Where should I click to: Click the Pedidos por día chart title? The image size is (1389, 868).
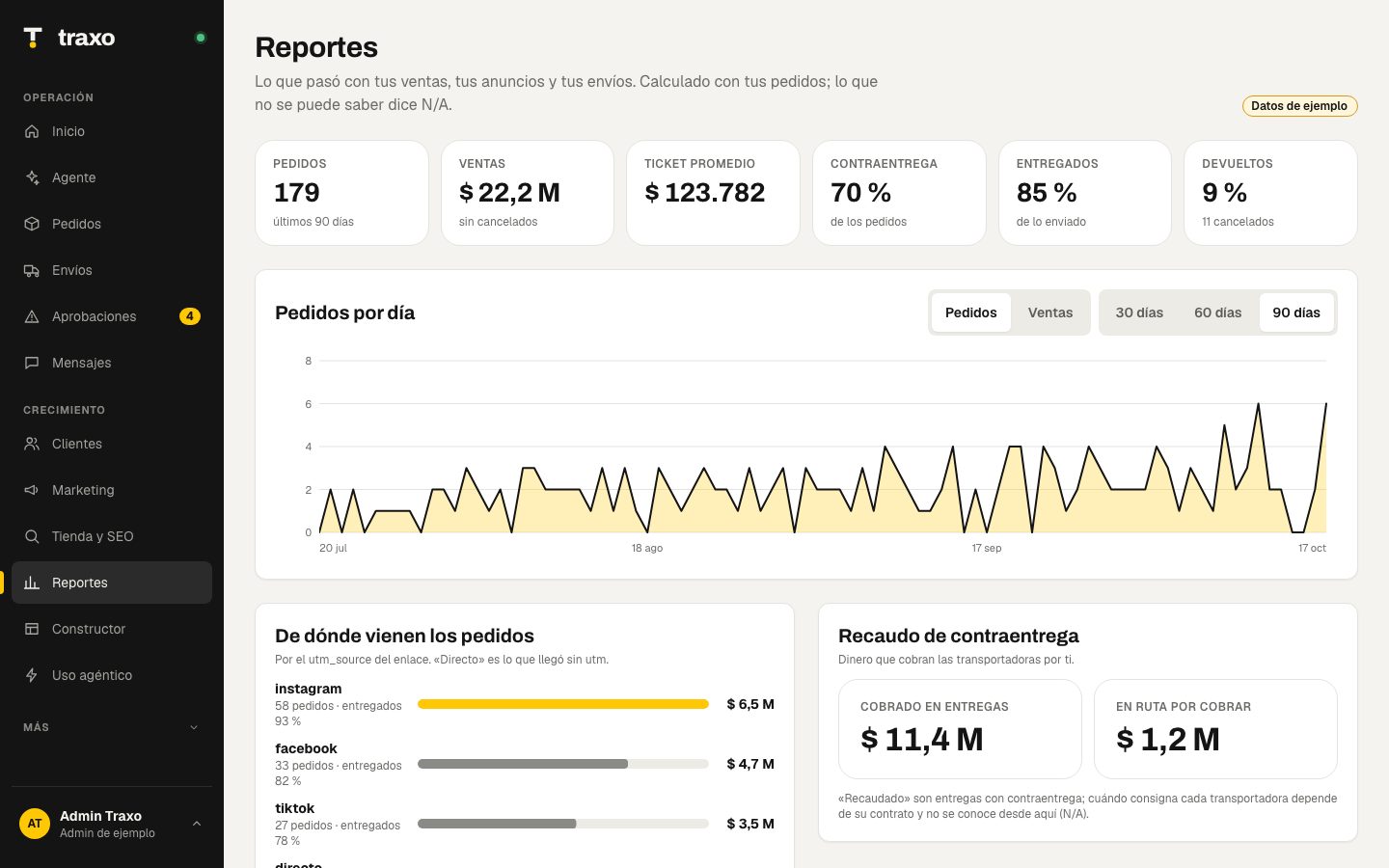coord(345,312)
